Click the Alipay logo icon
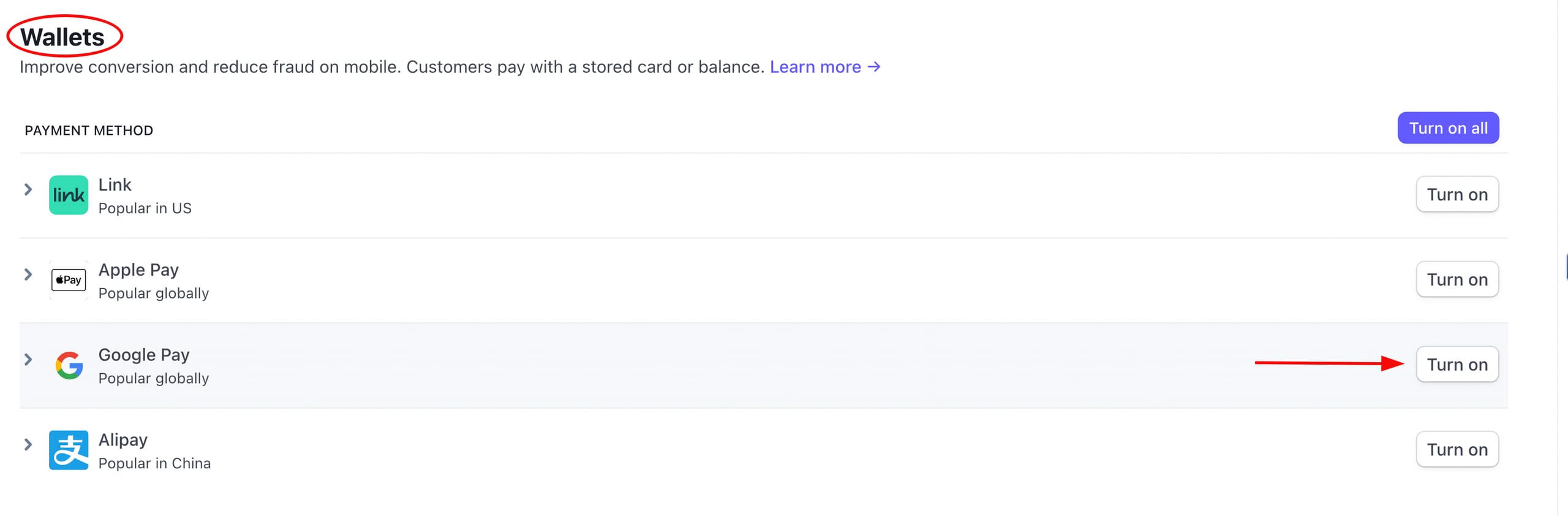The image size is (1568, 516). [68, 450]
